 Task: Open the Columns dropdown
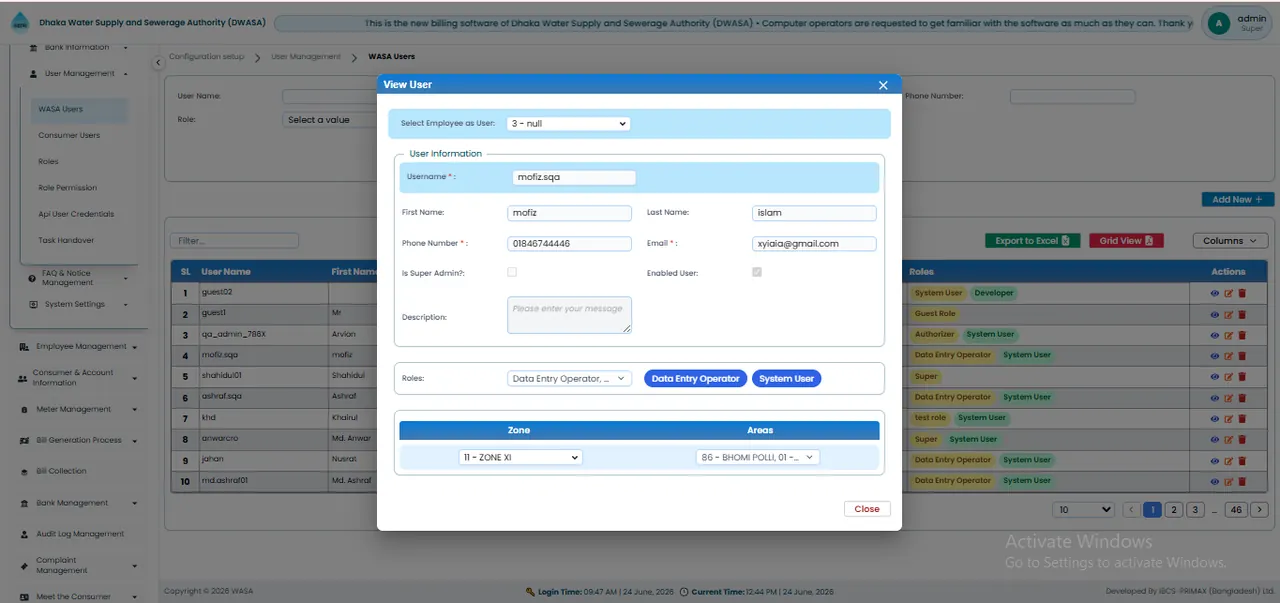(1230, 241)
